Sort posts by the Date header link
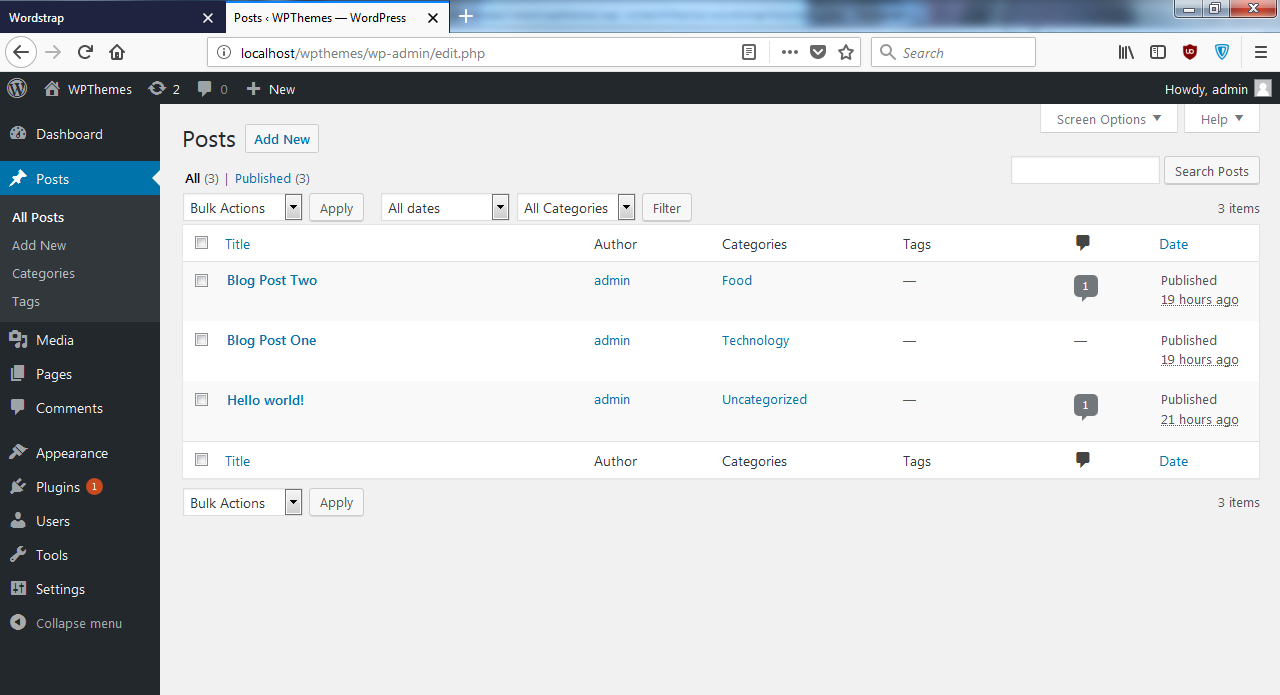This screenshot has width=1280, height=695. coord(1173,244)
